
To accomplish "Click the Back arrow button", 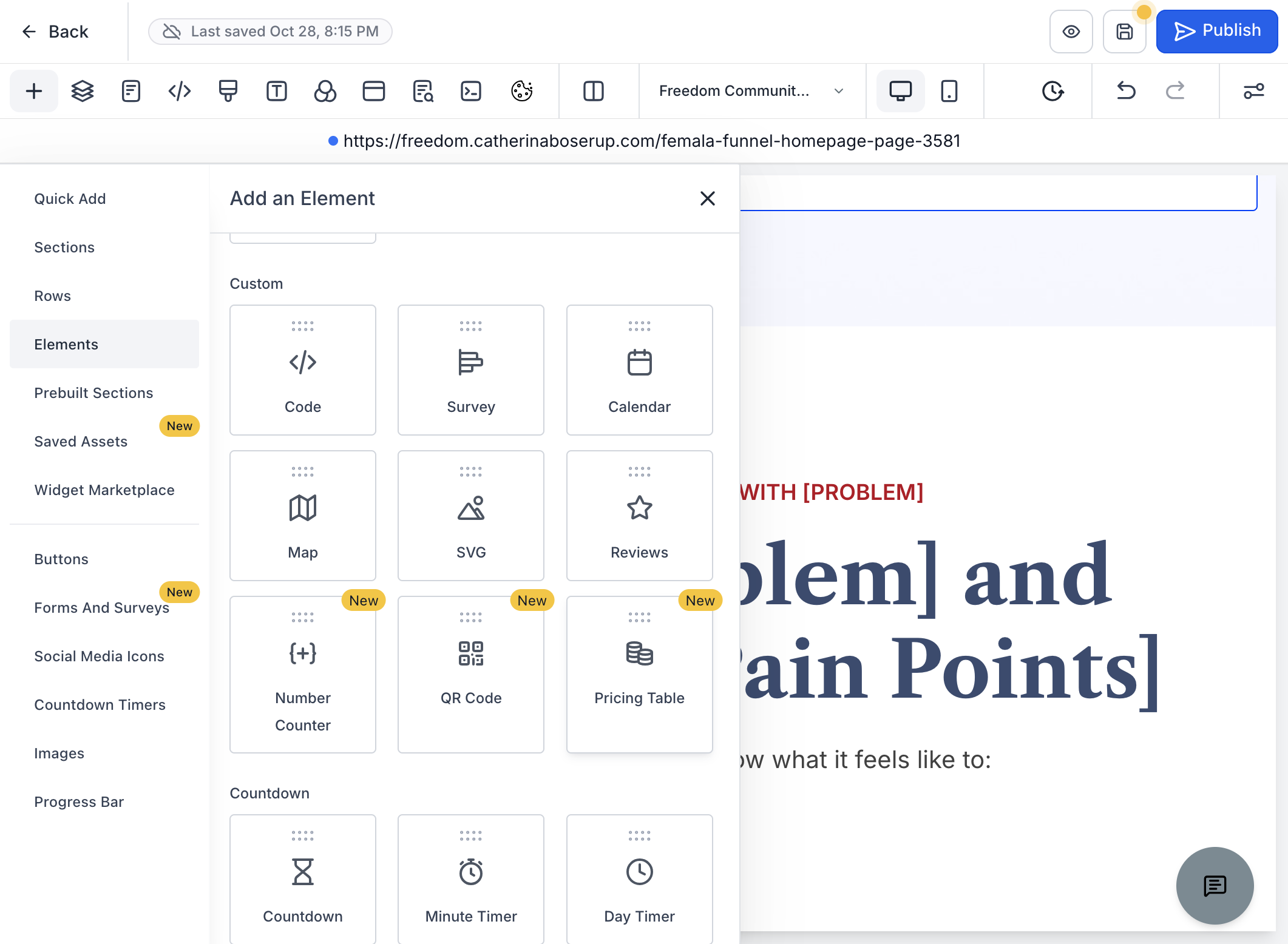I will [x=55, y=32].
